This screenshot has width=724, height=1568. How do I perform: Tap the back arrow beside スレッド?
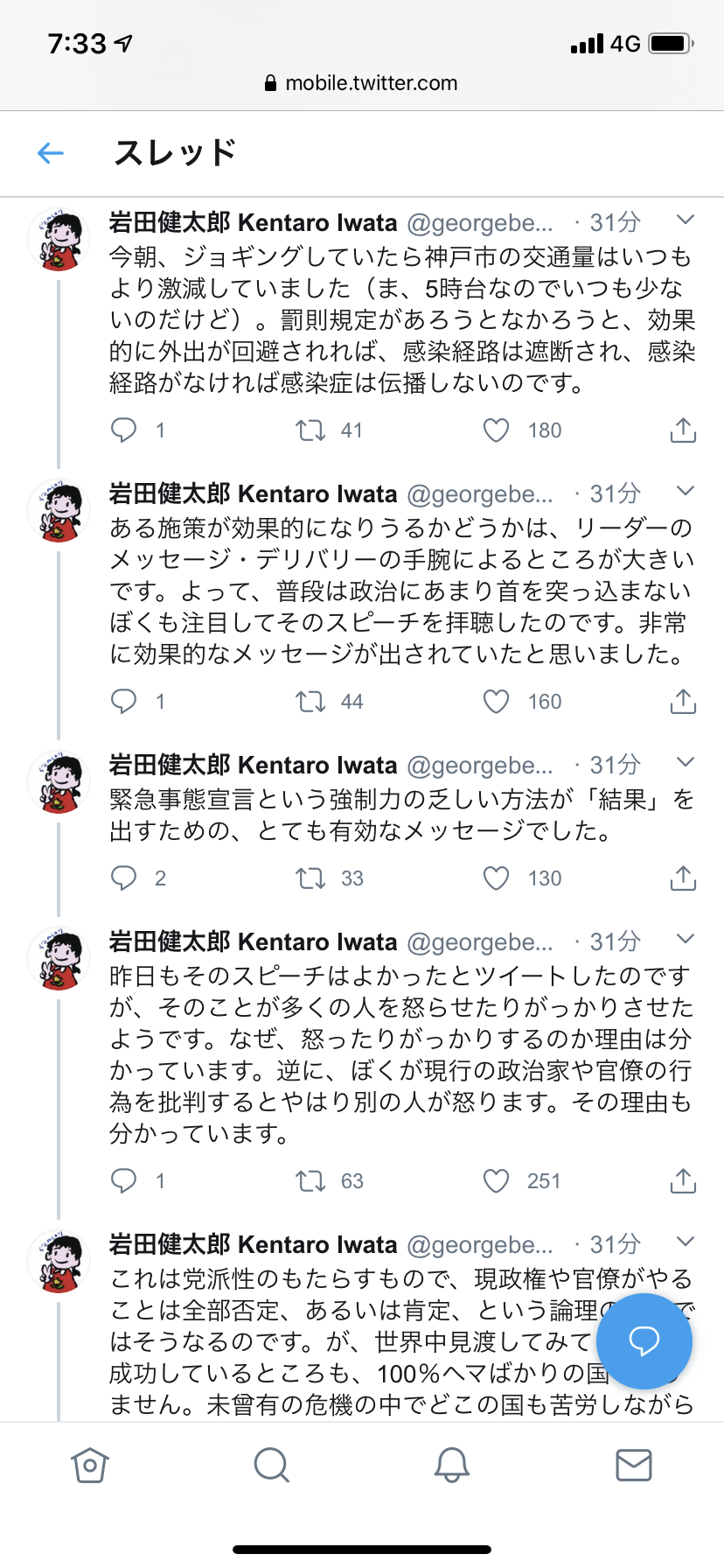point(51,153)
